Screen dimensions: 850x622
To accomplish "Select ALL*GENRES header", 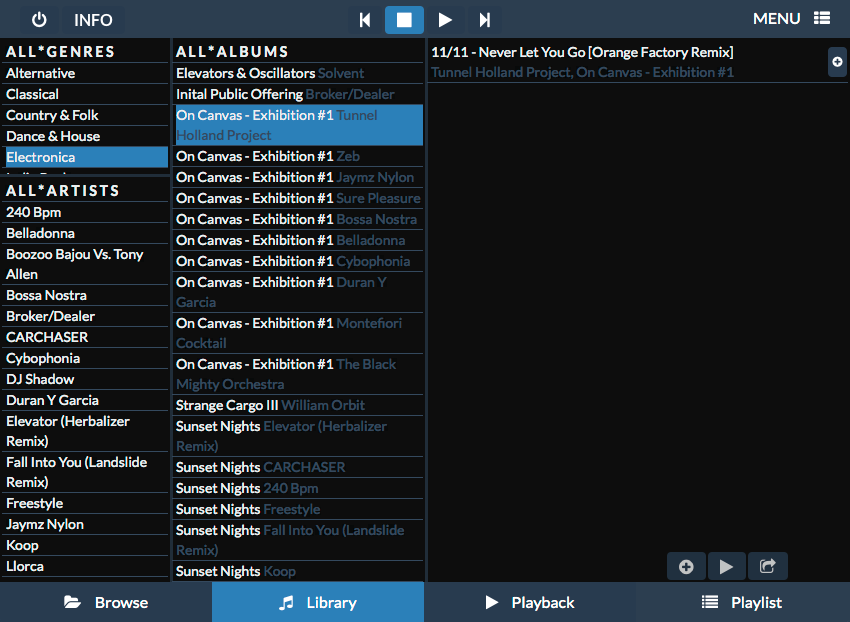I will pos(86,52).
